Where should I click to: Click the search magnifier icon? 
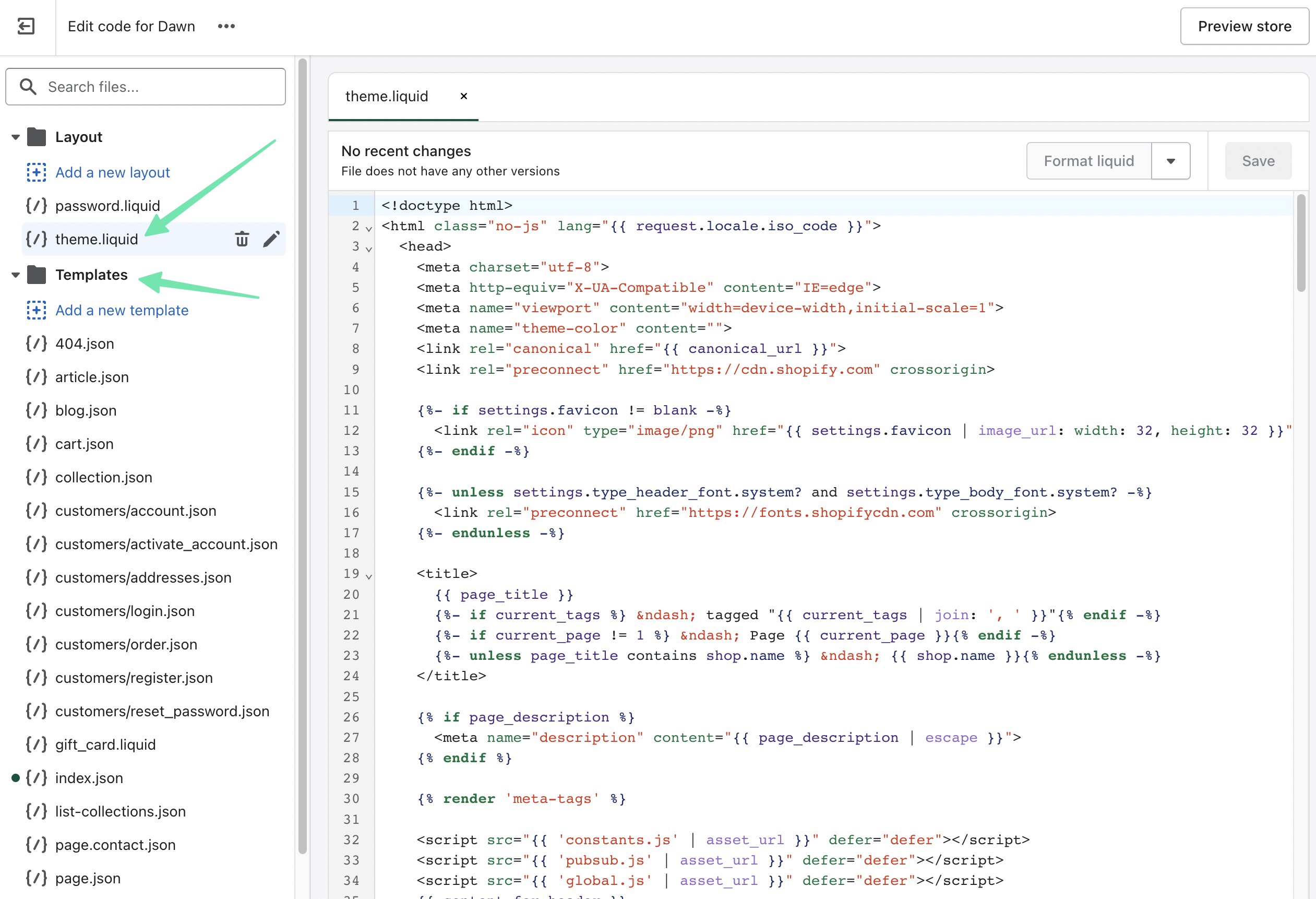(x=28, y=87)
